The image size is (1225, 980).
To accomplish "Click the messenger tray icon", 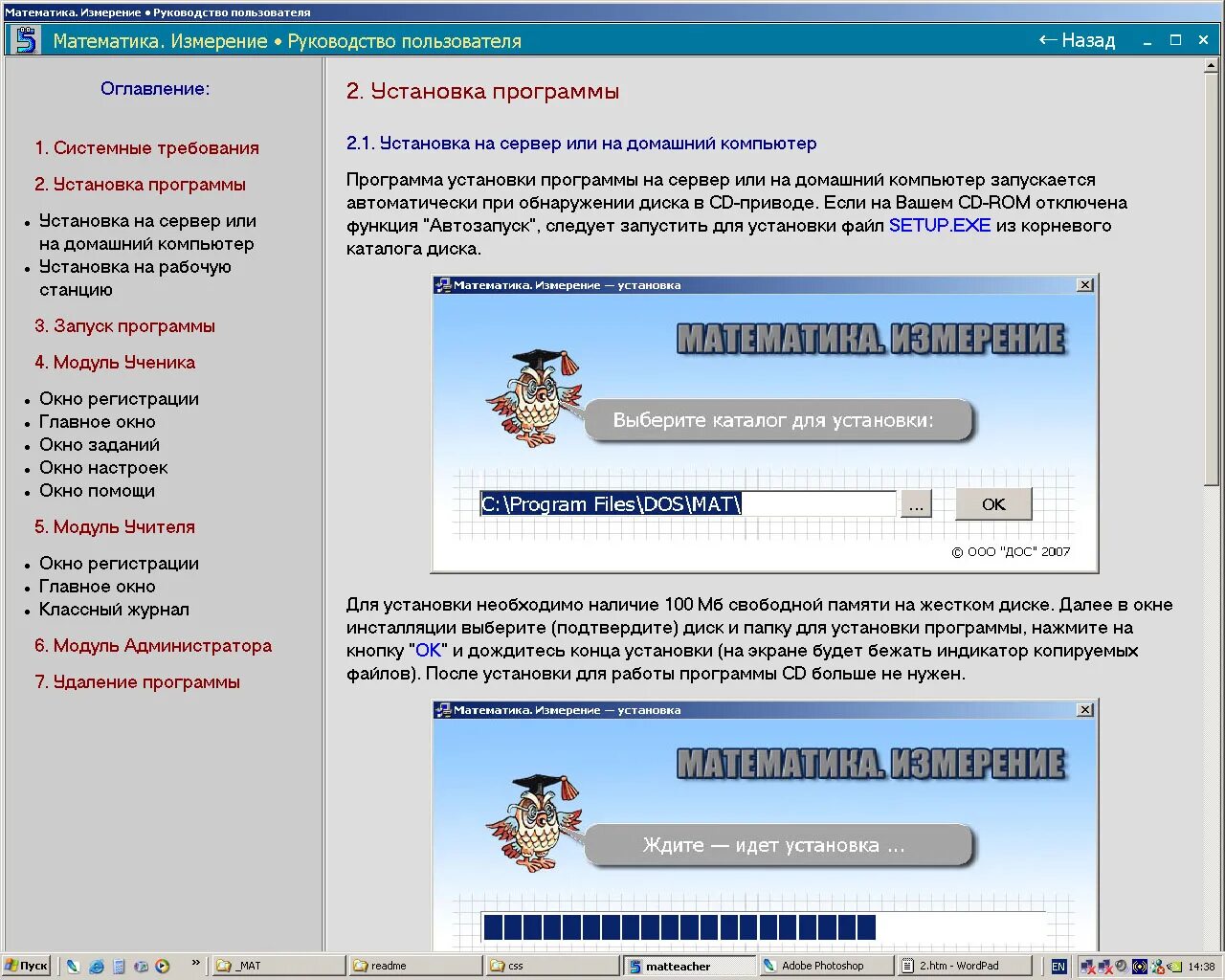I will 1158,967.
